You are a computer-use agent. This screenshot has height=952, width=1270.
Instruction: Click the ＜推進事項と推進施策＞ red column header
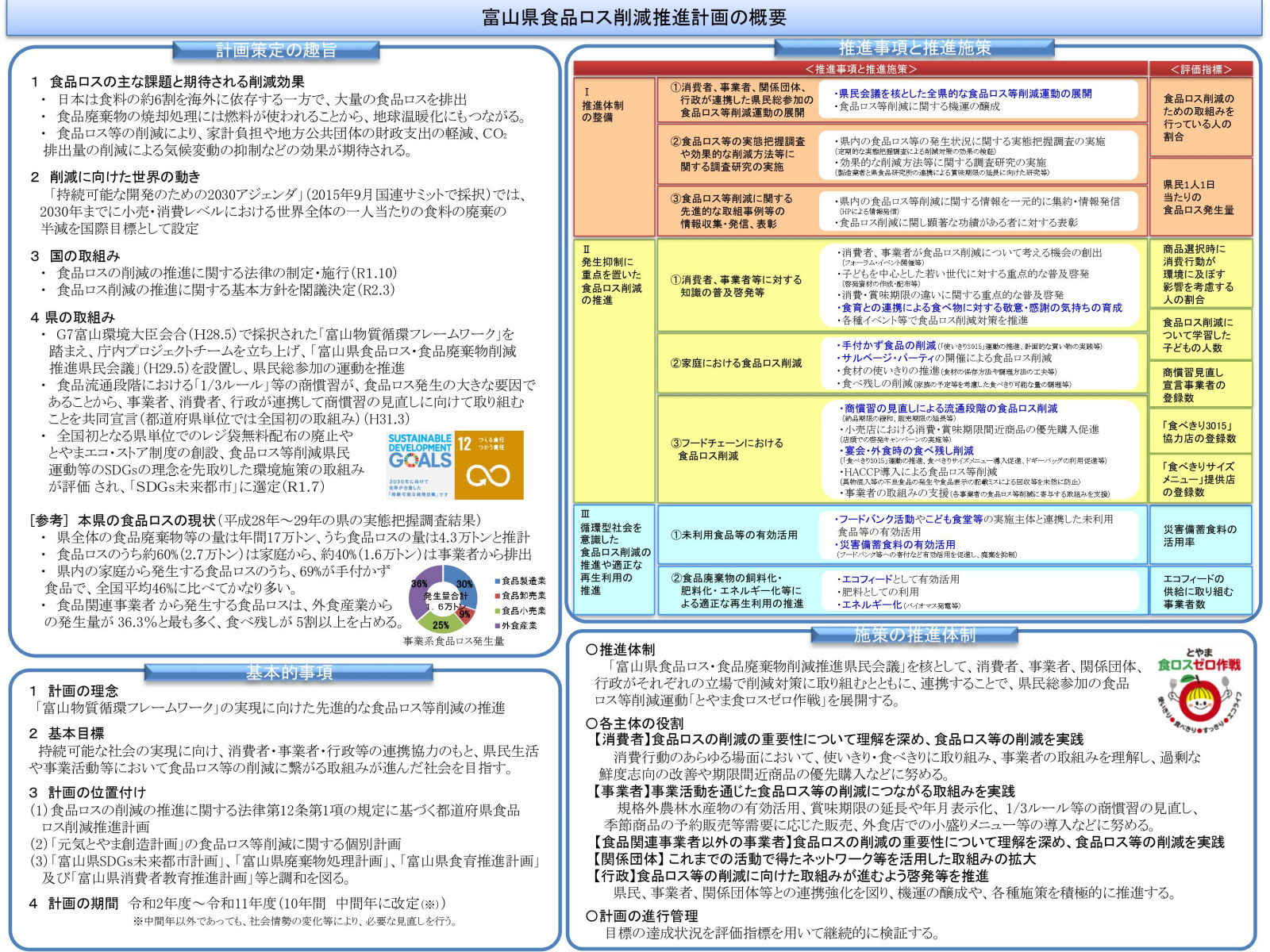(x=860, y=69)
